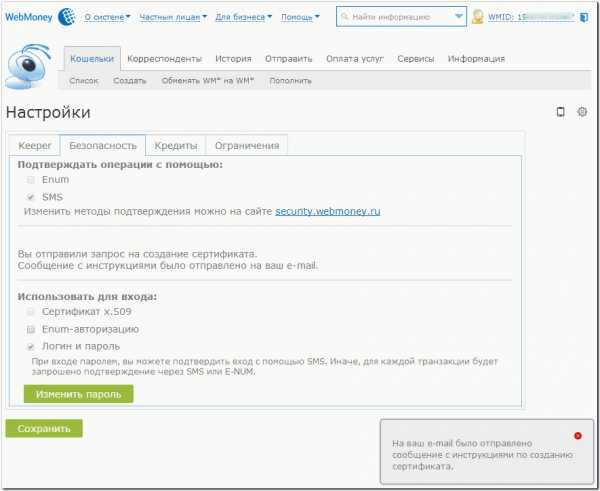Follow the security.webmoney.ru link
Screen dimensions: 600x491
click(x=328, y=211)
